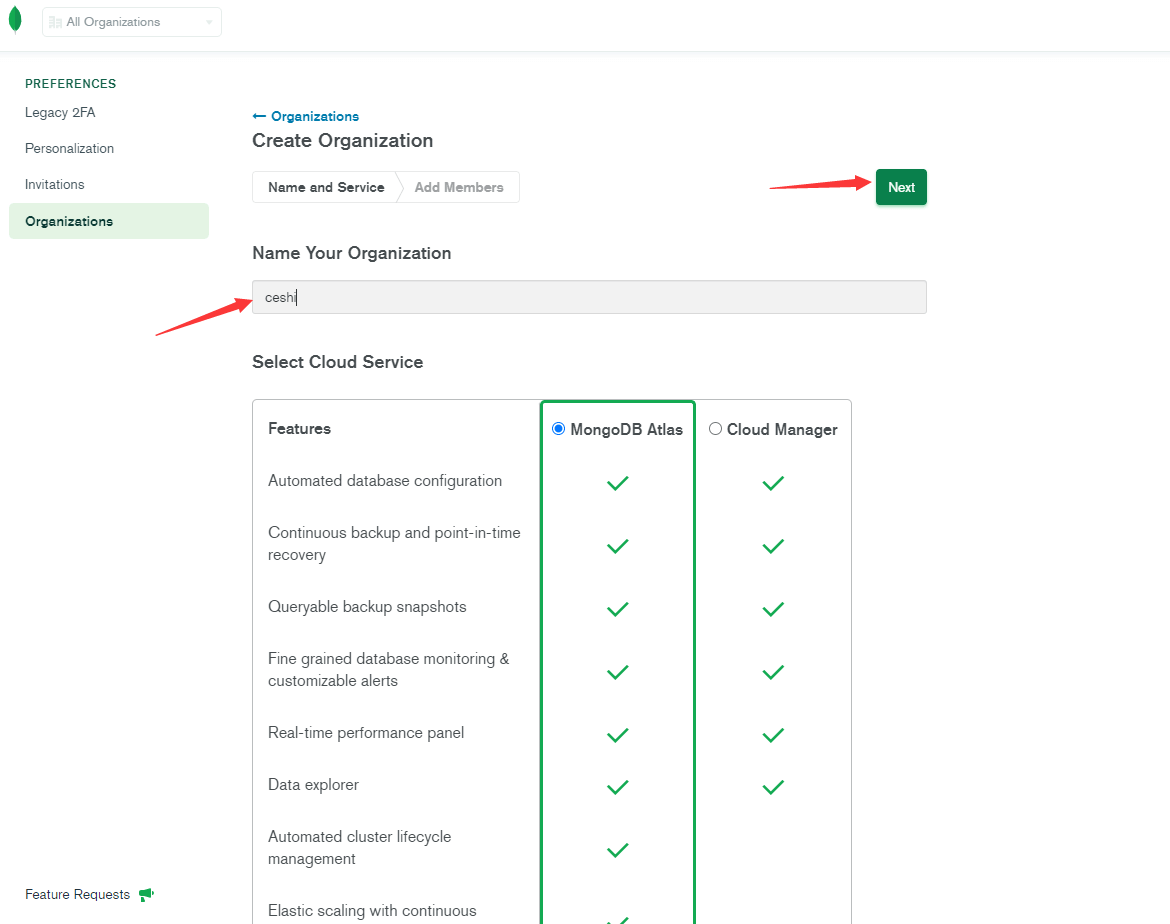1170x924 pixels.
Task: Focus the organization name input field
Action: (589, 297)
